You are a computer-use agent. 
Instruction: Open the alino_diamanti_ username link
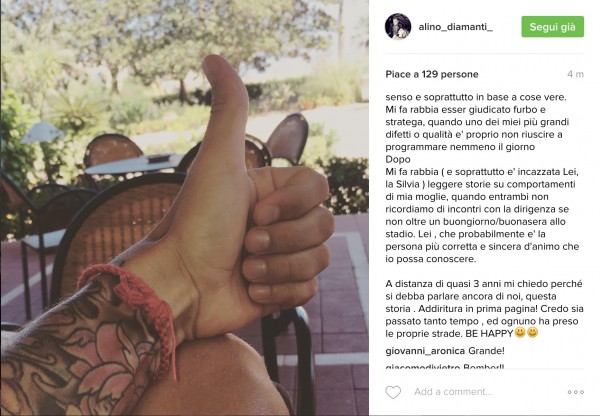tap(456, 27)
